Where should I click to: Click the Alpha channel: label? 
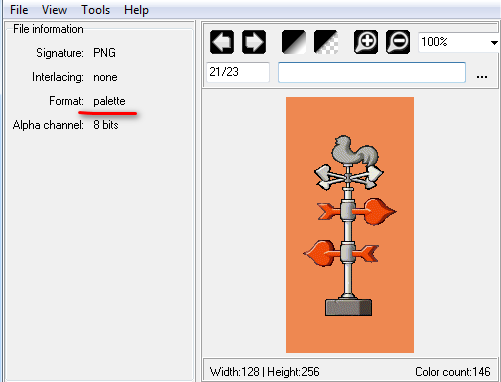click(x=48, y=125)
